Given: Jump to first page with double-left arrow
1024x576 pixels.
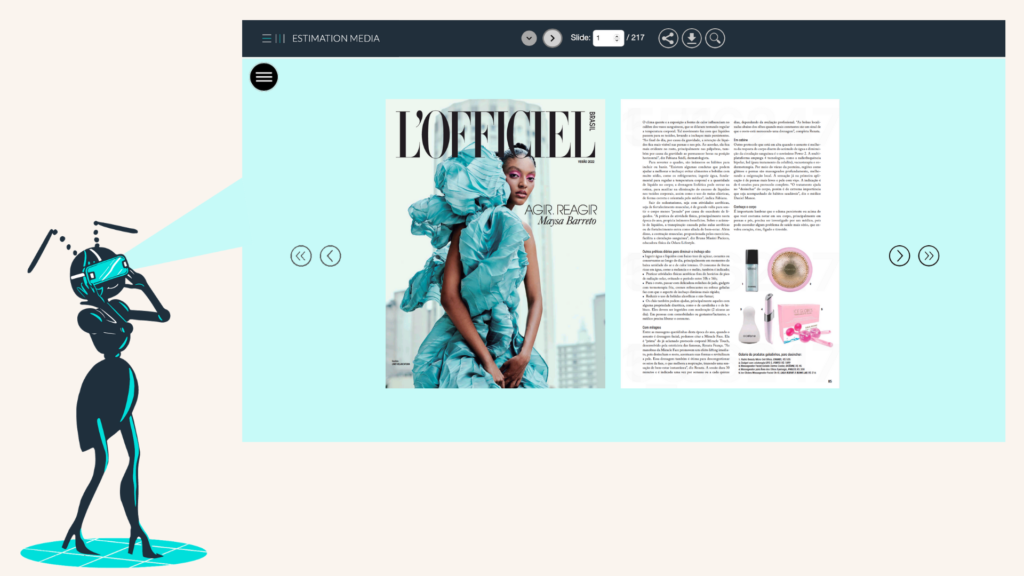Looking at the screenshot, I should point(301,256).
